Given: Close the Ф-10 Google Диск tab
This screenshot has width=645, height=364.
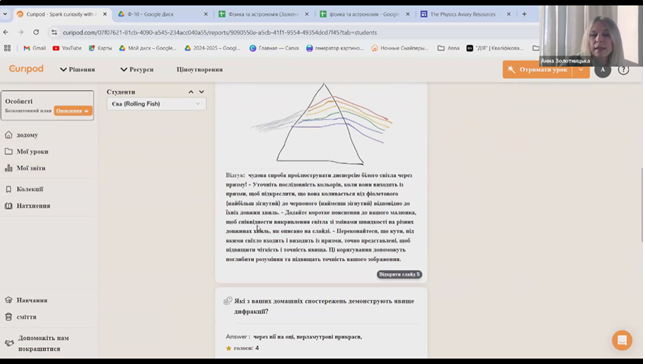Looking at the screenshot, I should [206, 14].
